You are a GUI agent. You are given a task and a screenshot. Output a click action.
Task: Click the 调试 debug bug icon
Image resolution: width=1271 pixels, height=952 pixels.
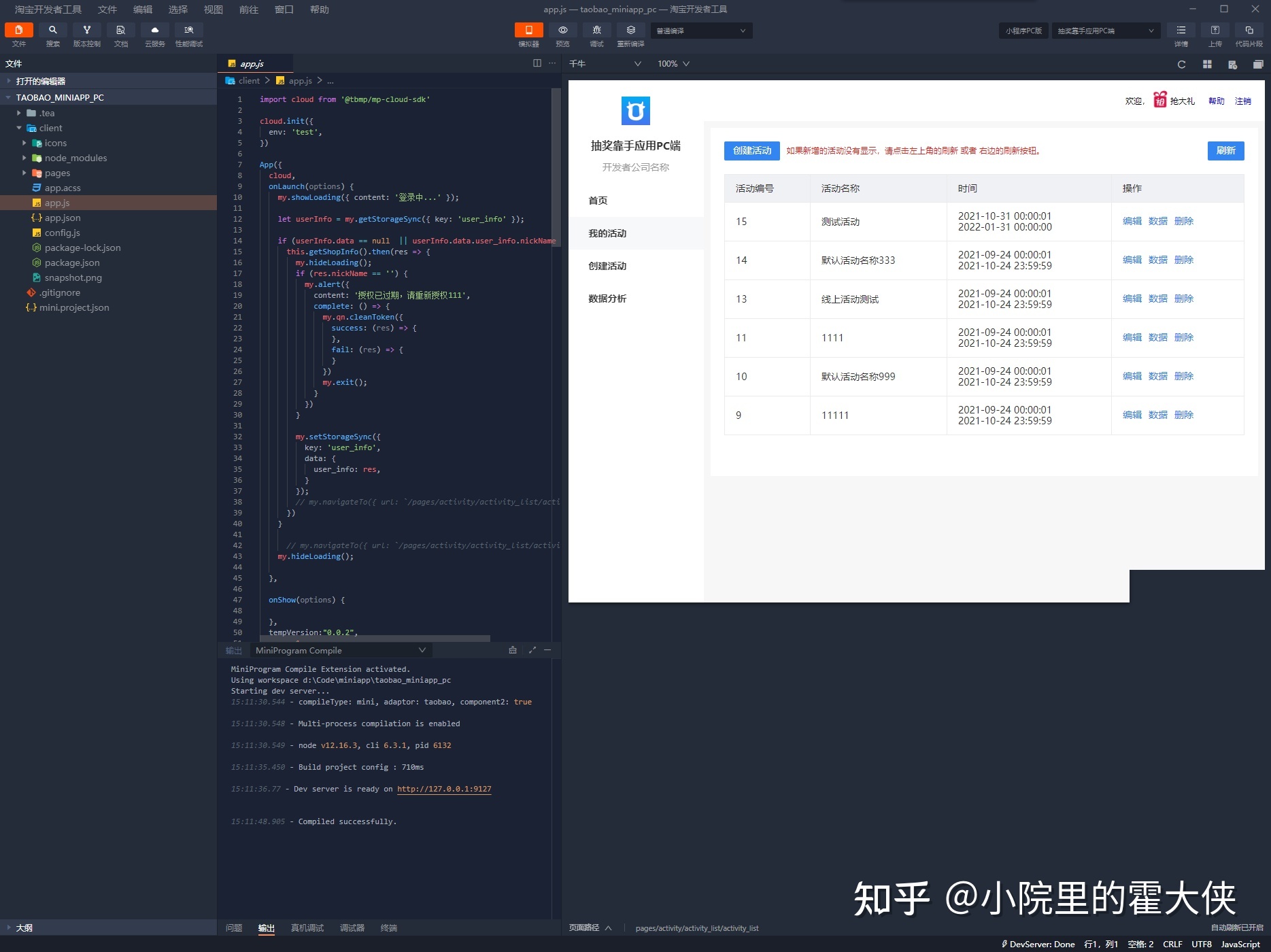point(597,30)
